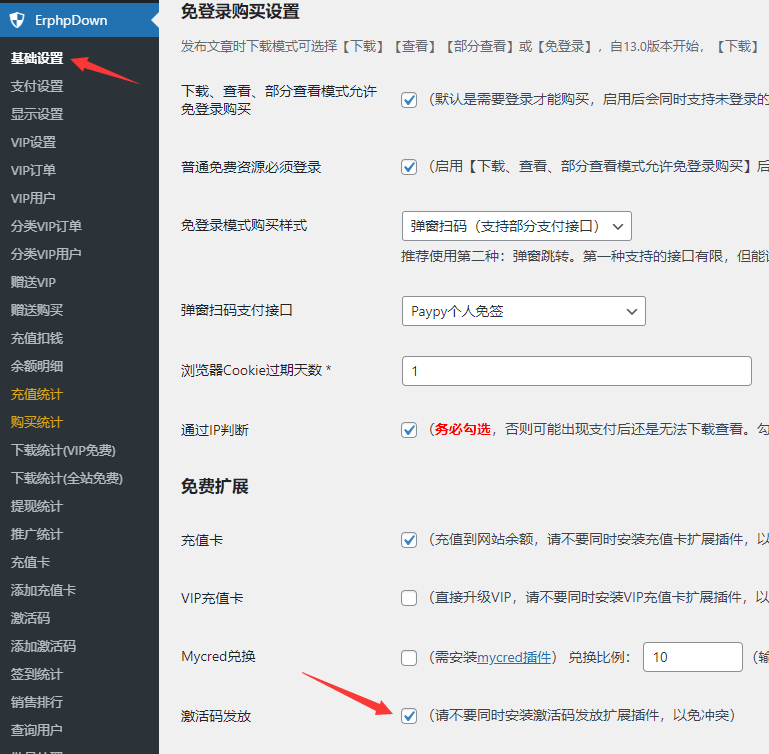Open 推广统计 page
This screenshot has width=769, height=754.
click(37, 534)
